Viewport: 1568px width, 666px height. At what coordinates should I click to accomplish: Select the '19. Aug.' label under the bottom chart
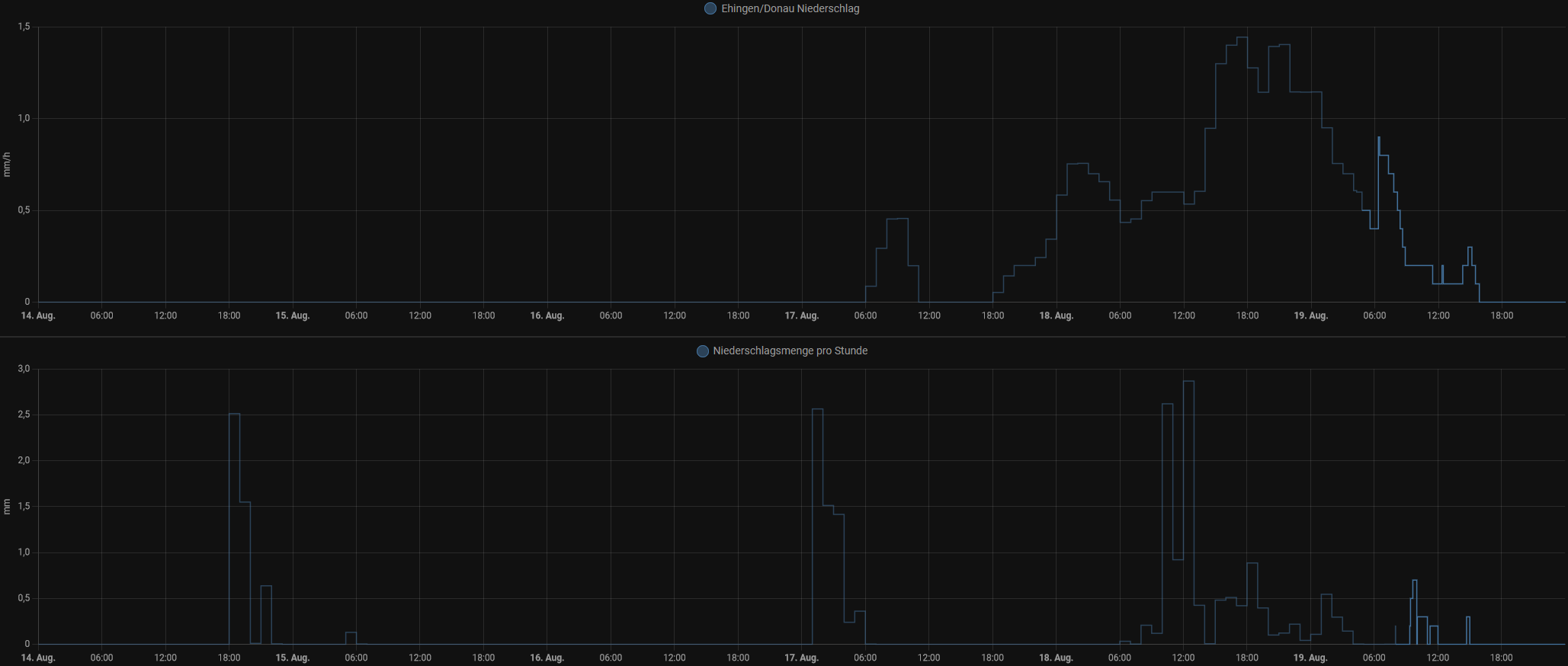pyautogui.click(x=1310, y=658)
